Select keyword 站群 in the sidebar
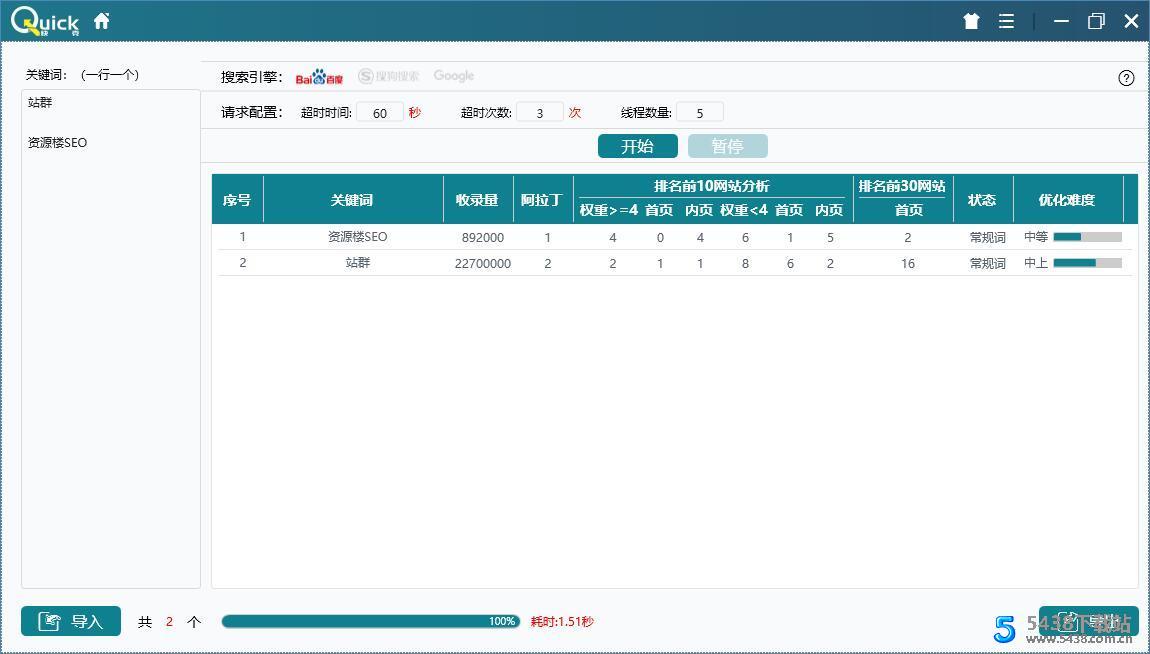 point(40,102)
